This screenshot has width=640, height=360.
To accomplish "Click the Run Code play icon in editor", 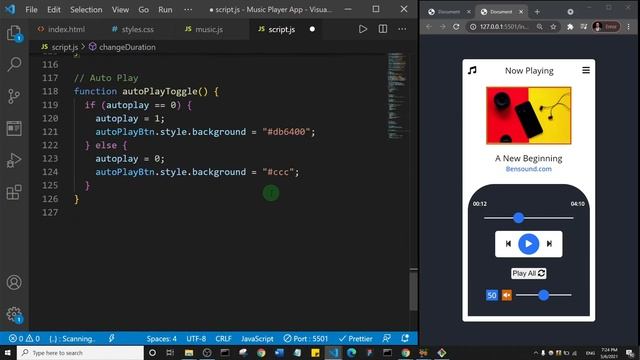I will tap(362, 29).
